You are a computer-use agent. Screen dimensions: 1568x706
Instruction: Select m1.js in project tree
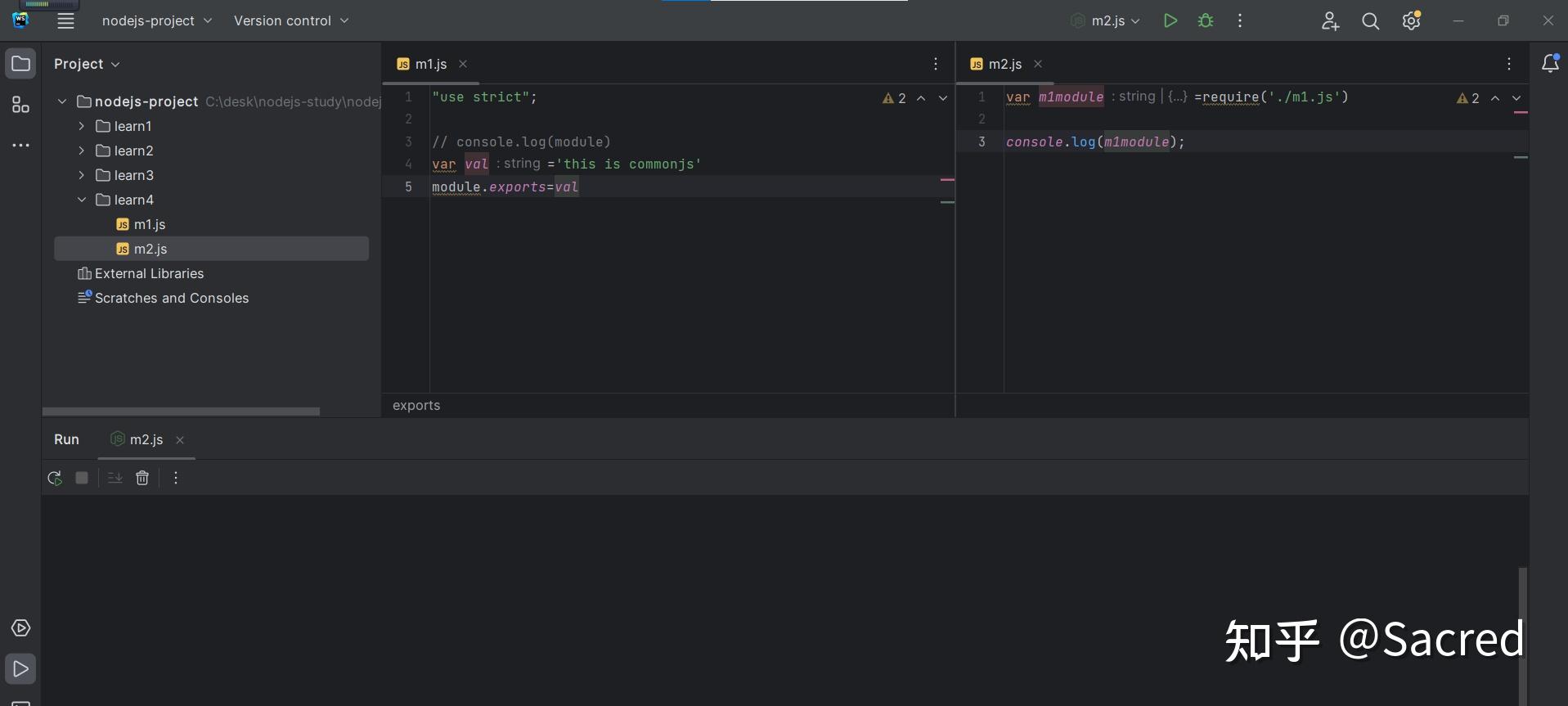point(150,224)
